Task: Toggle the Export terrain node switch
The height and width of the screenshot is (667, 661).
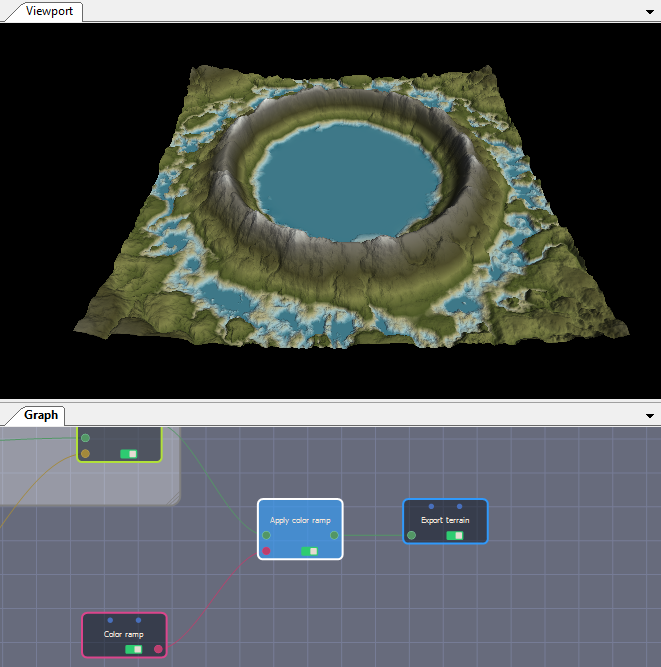Action: 454,536
